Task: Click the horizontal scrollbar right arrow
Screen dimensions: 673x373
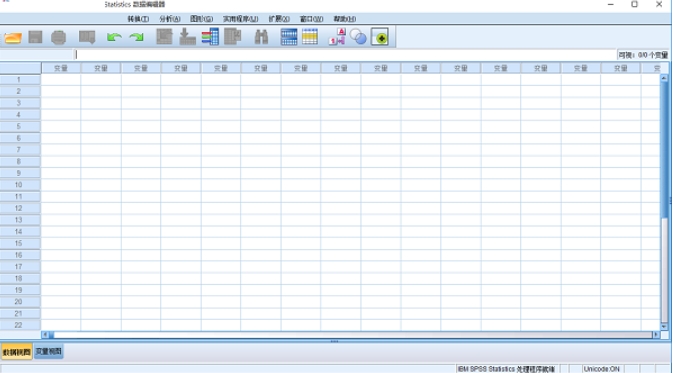Action: pos(656,334)
